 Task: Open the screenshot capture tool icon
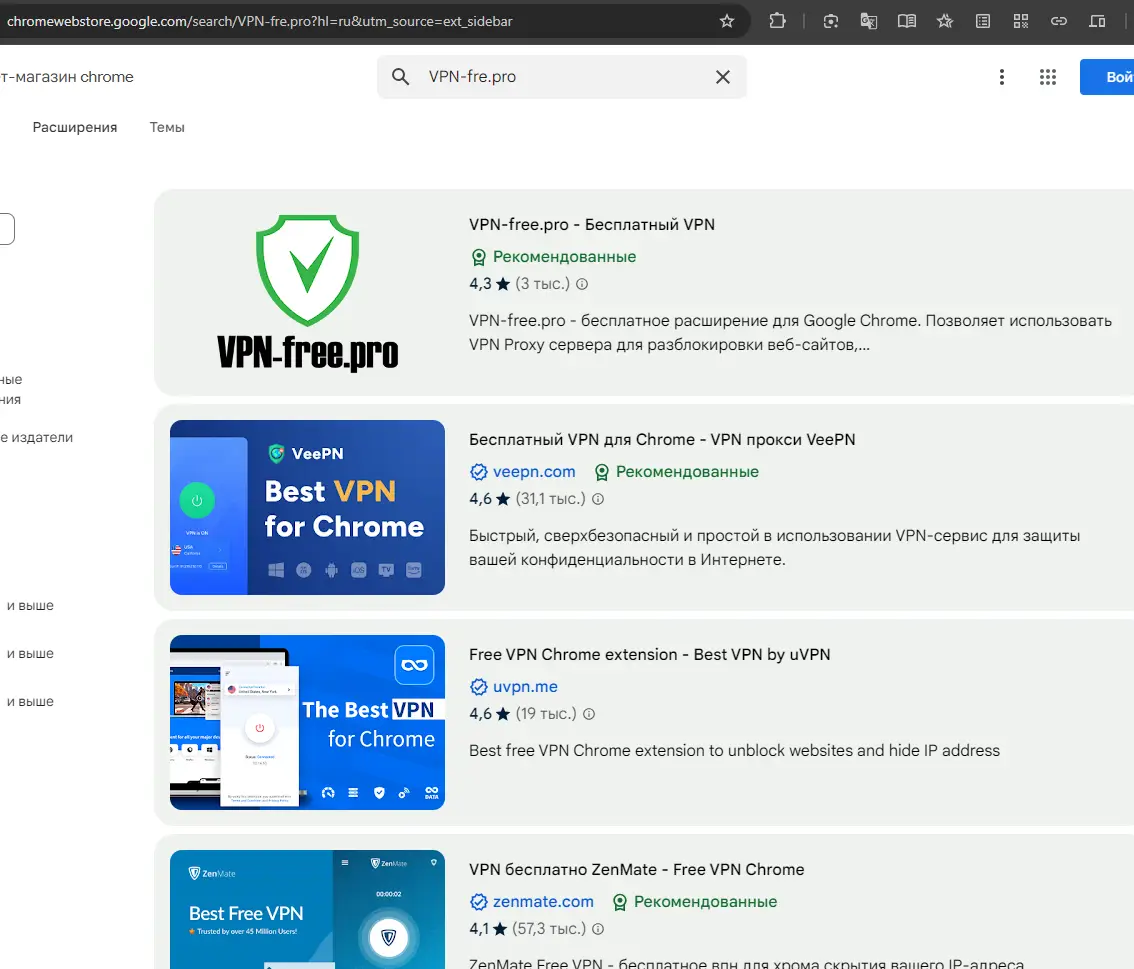pyautogui.click(x=831, y=21)
